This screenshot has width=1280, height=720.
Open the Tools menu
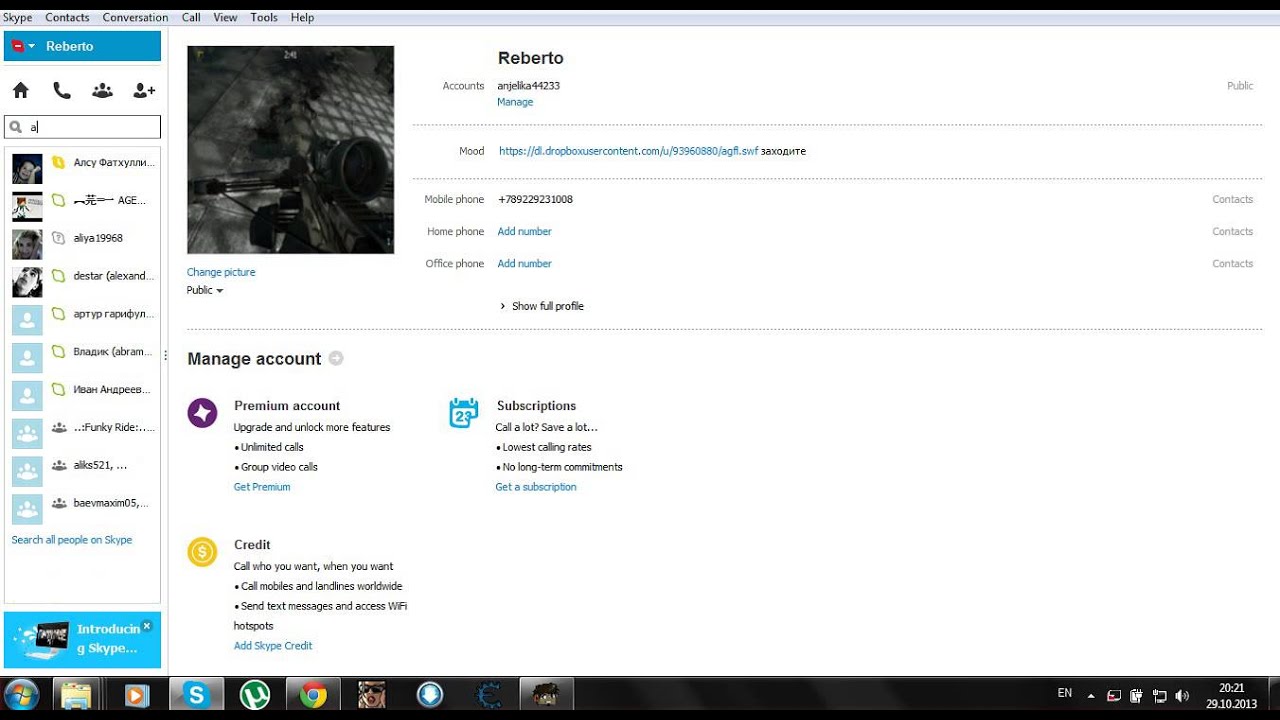(264, 17)
